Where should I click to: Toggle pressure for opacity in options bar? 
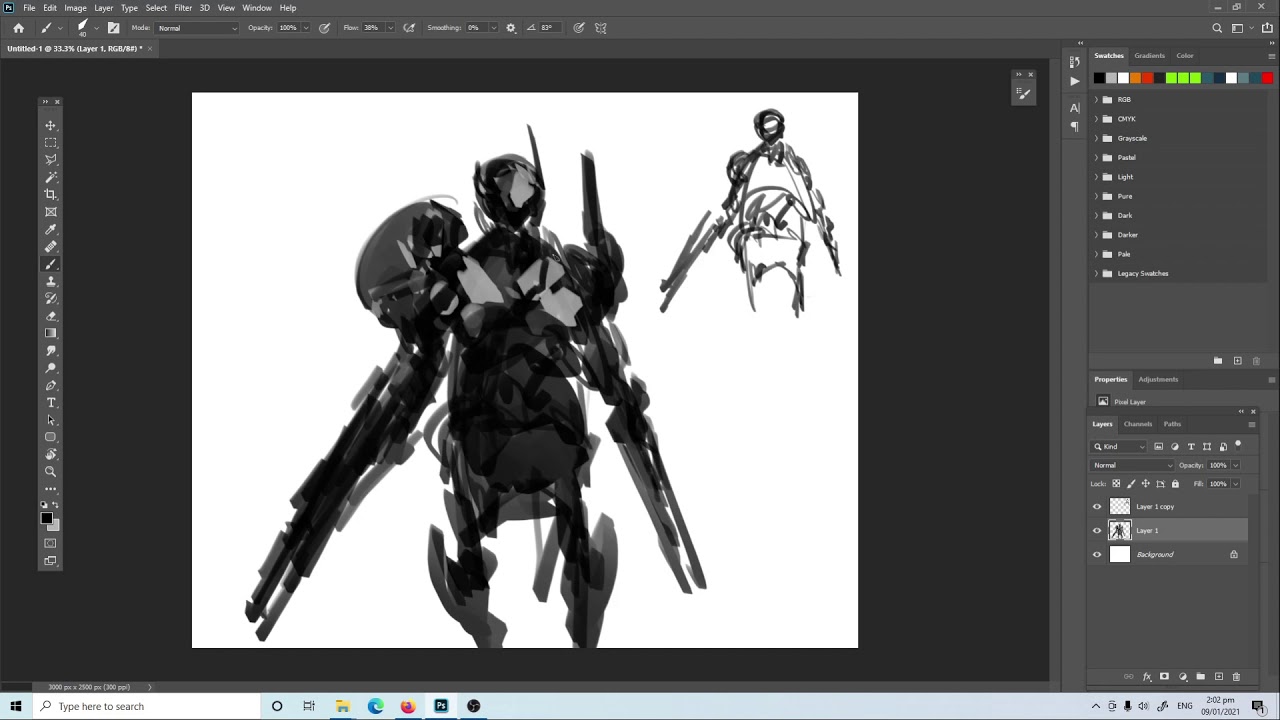click(325, 28)
